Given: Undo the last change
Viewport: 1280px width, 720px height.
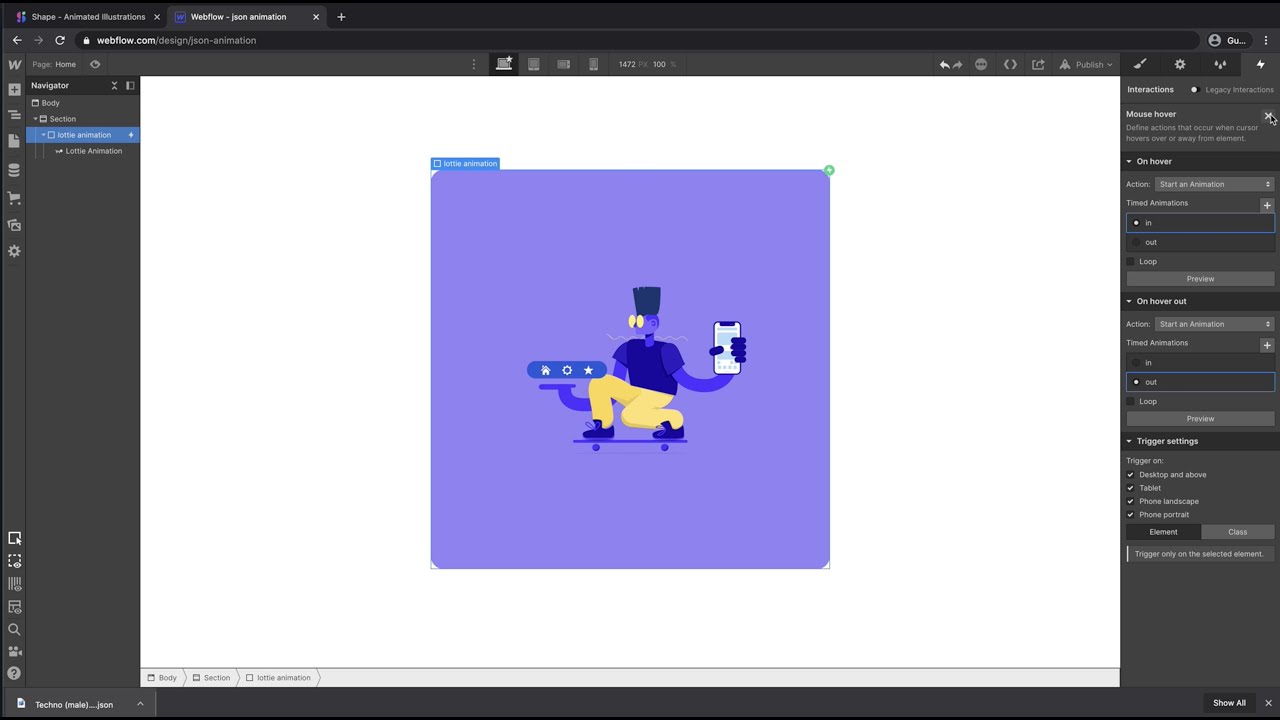Looking at the screenshot, I should (x=944, y=64).
